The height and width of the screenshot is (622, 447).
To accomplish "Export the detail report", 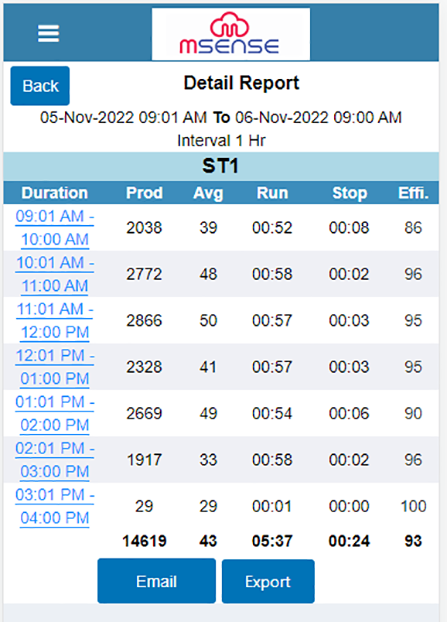I will tap(268, 582).
